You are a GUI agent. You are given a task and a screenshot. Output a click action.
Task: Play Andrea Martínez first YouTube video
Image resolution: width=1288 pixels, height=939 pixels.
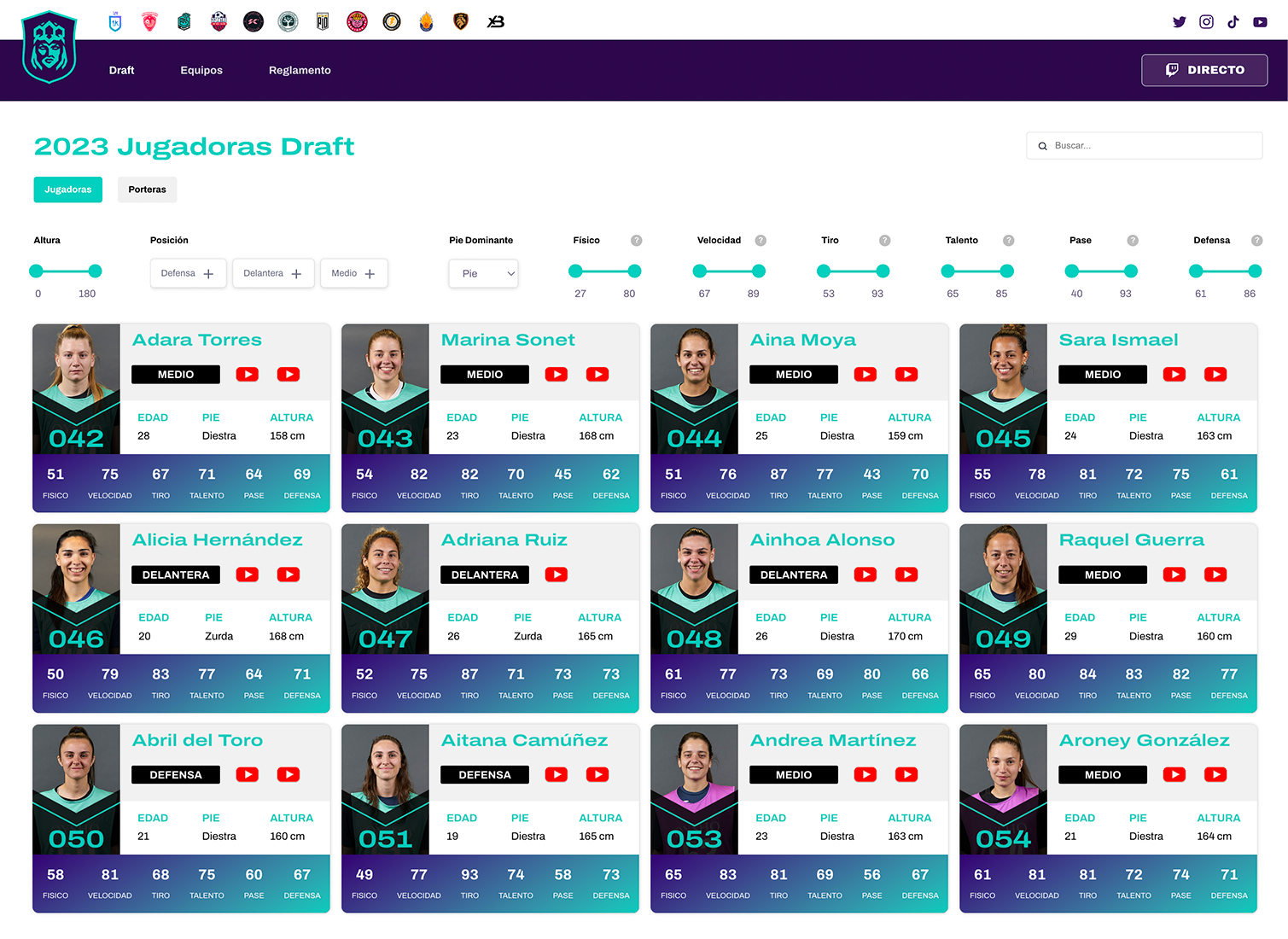click(865, 774)
